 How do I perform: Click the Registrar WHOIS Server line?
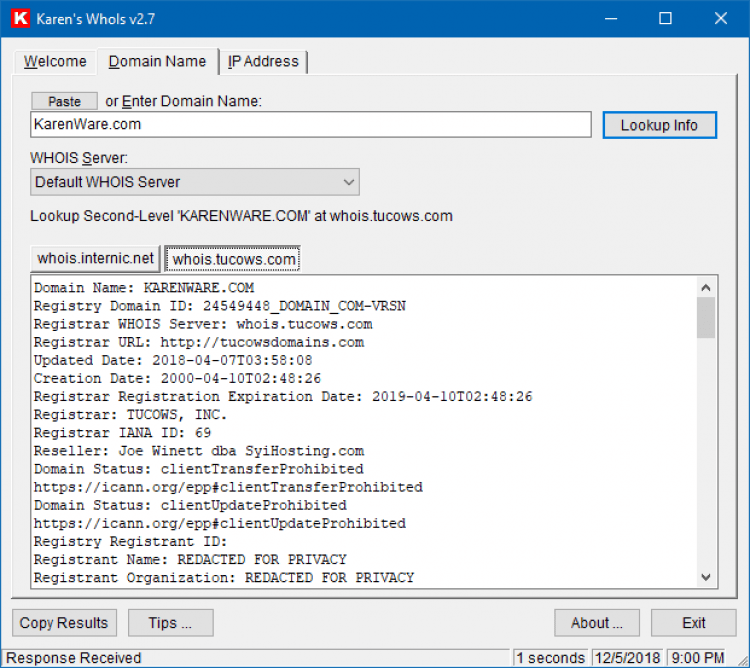click(203, 324)
